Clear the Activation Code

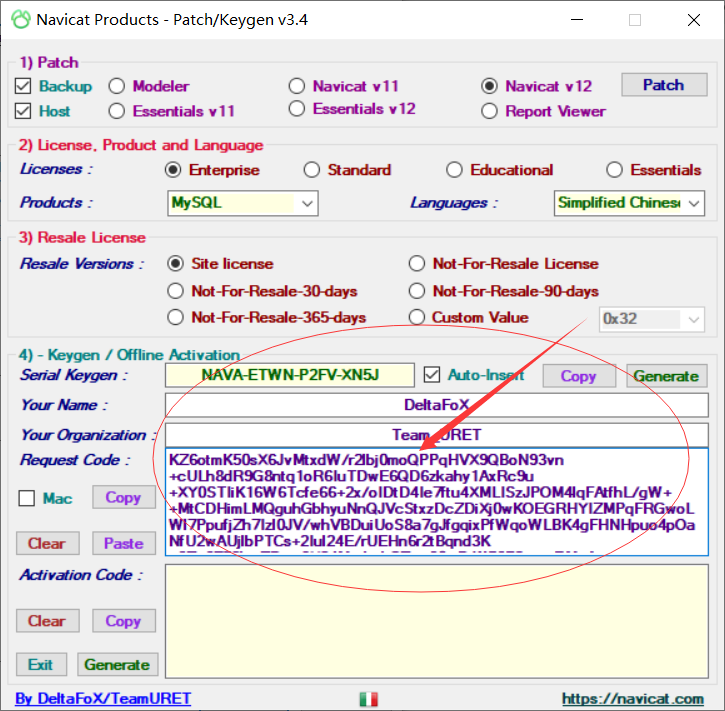47,621
